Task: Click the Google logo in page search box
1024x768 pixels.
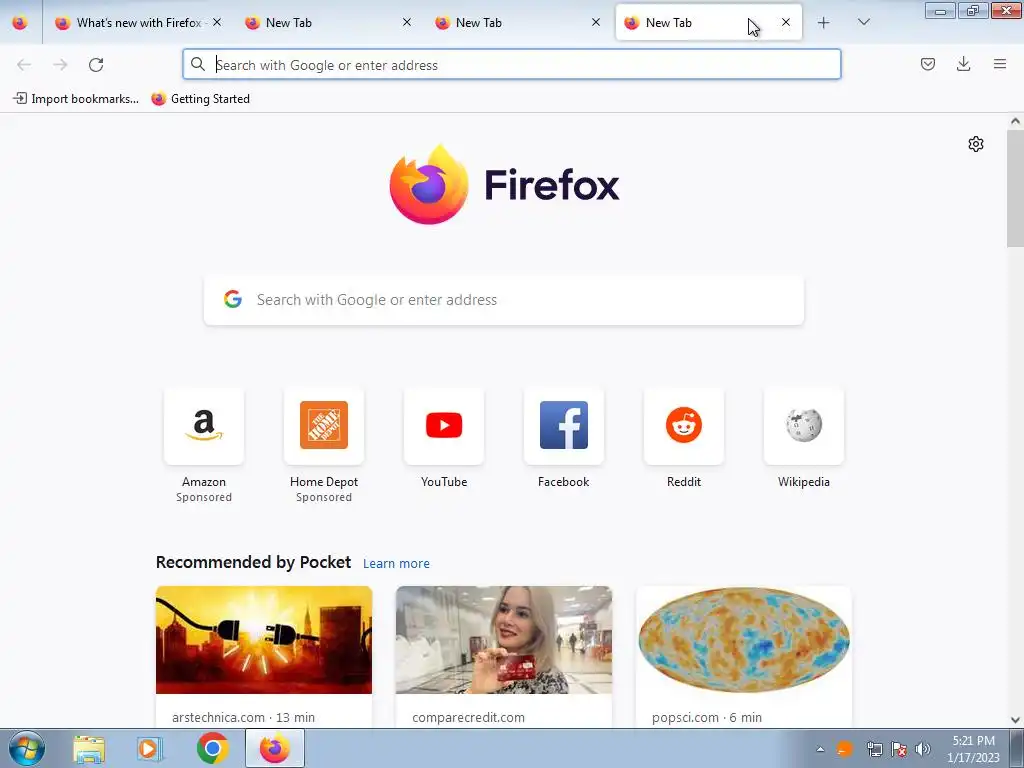Action: tap(233, 300)
